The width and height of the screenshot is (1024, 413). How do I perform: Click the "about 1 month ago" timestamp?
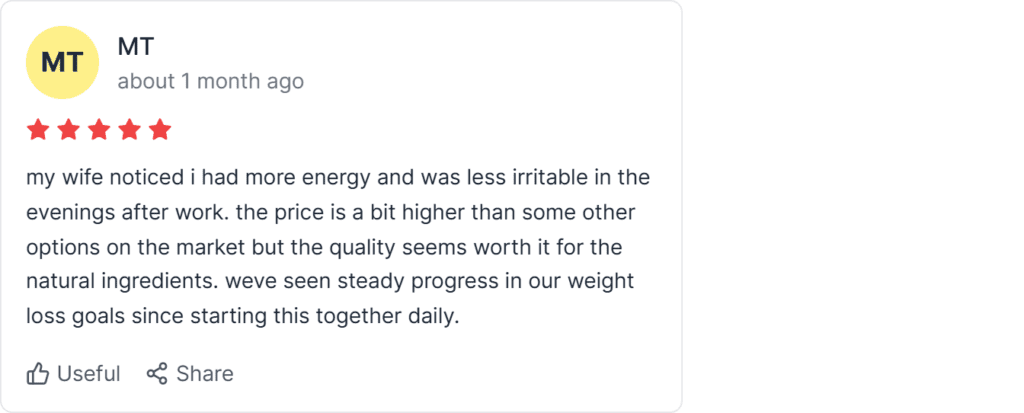[x=210, y=81]
